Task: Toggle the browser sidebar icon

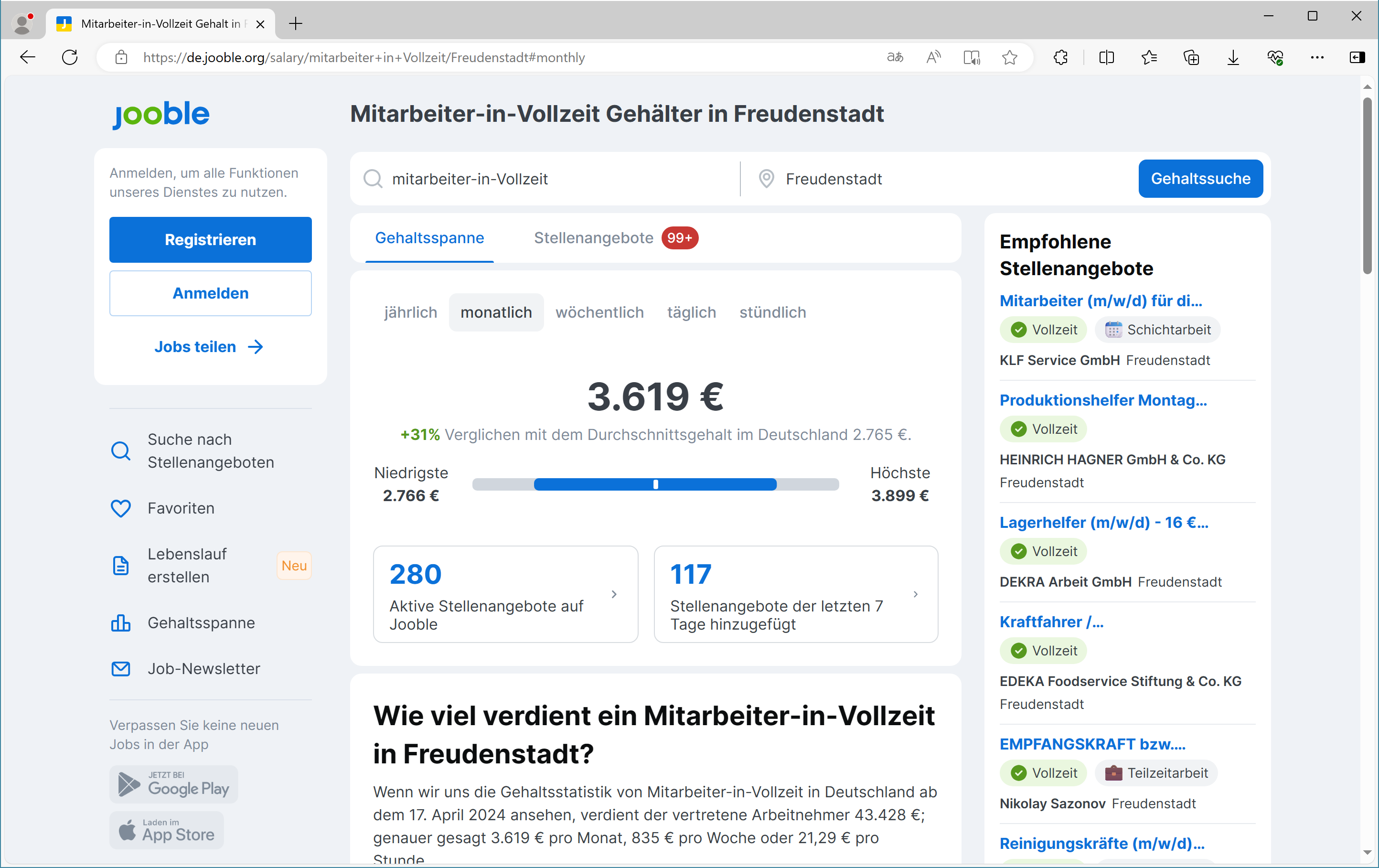Action: [x=1357, y=57]
